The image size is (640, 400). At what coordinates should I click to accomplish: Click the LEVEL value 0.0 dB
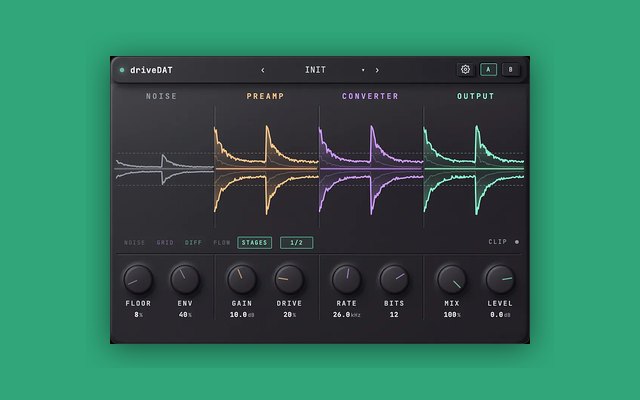500,315
